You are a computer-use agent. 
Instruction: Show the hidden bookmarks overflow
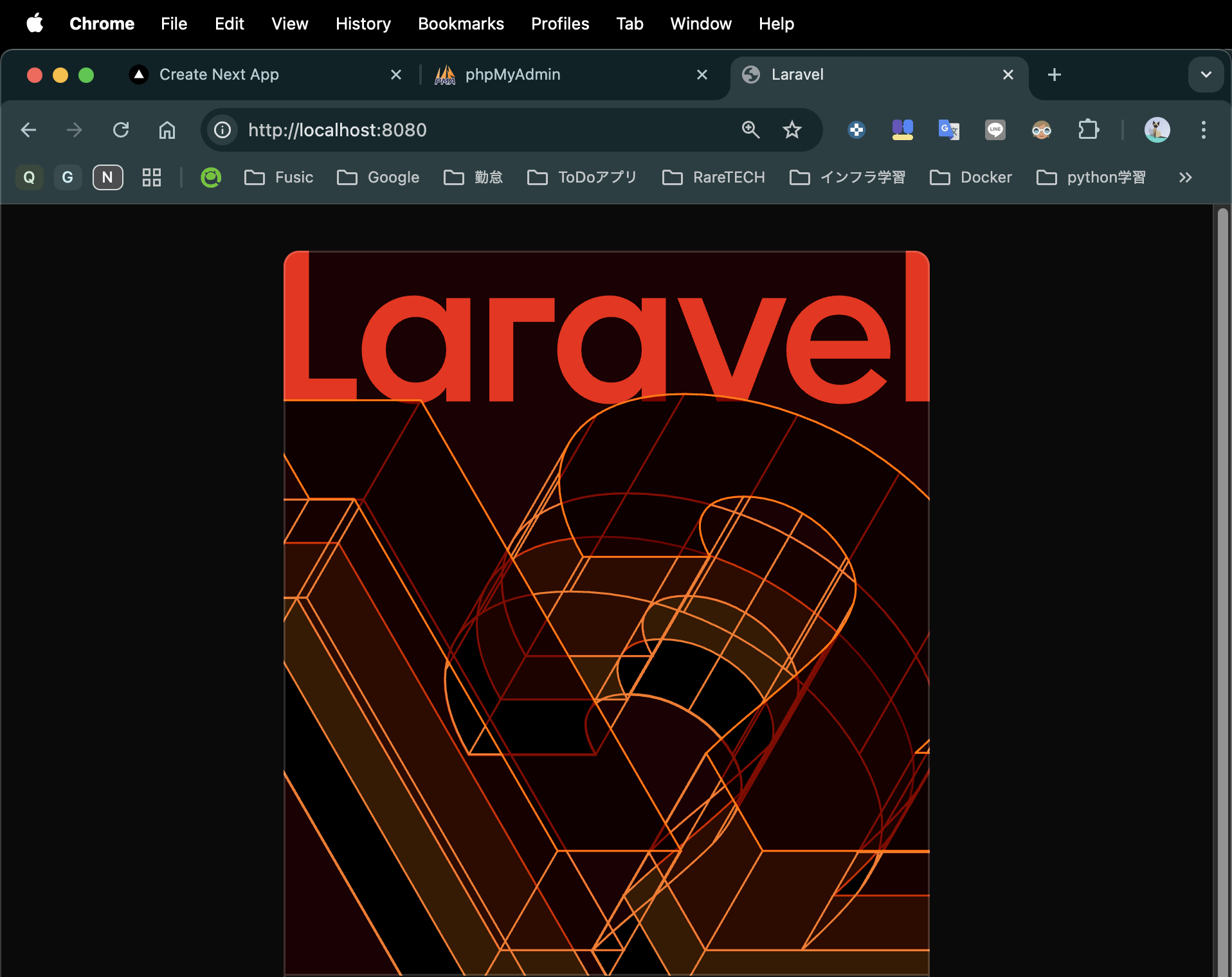click(1186, 177)
